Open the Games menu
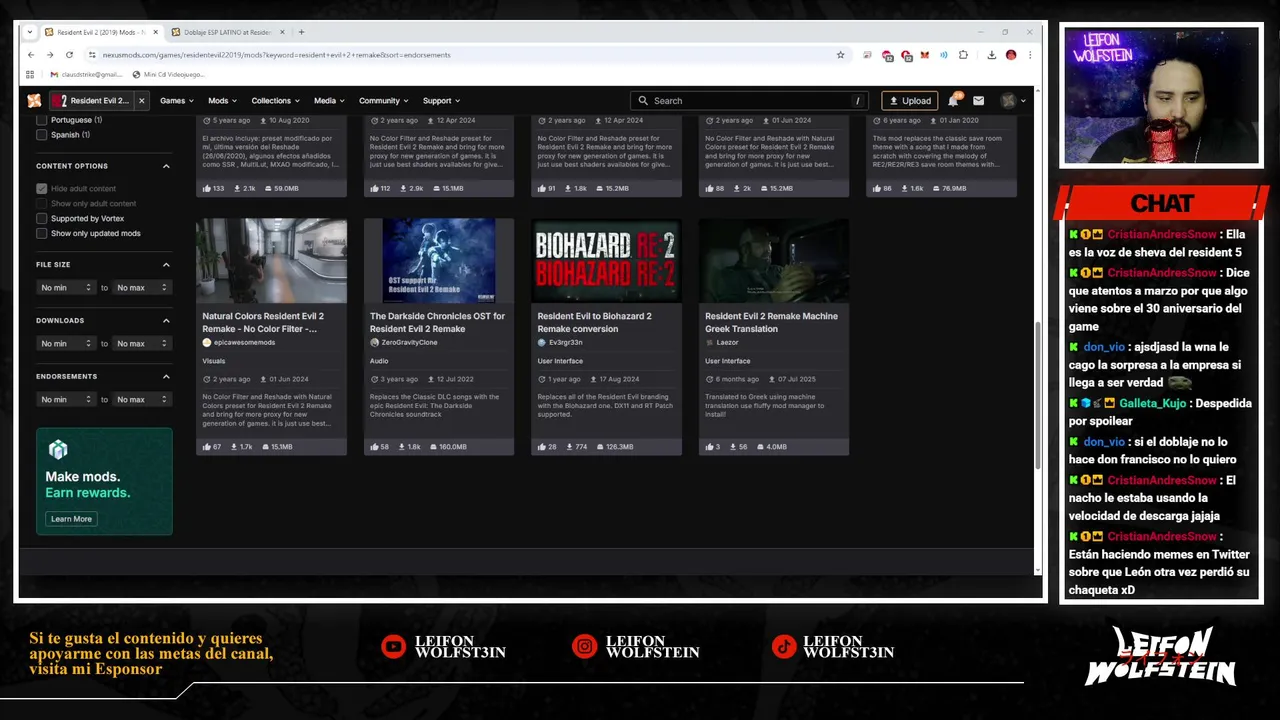Viewport: 1280px width, 720px height. pos(177,101)
